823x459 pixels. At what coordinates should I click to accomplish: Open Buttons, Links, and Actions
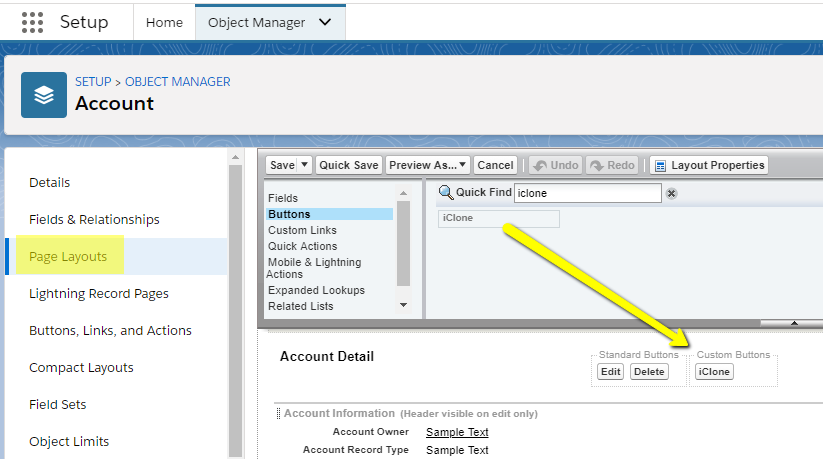click(x=110, y=330)
